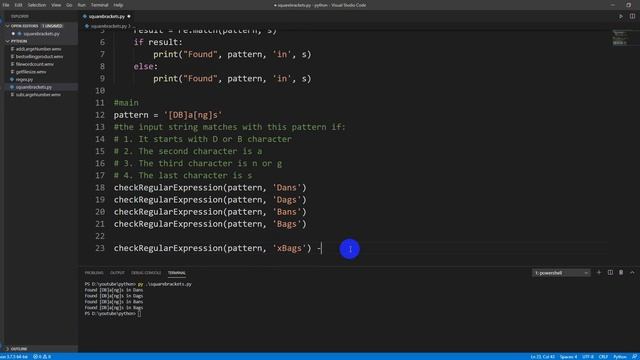Viewport: 640px width, 360px height.
Task: Click line number 18 in the gutter
Action: 100,188
